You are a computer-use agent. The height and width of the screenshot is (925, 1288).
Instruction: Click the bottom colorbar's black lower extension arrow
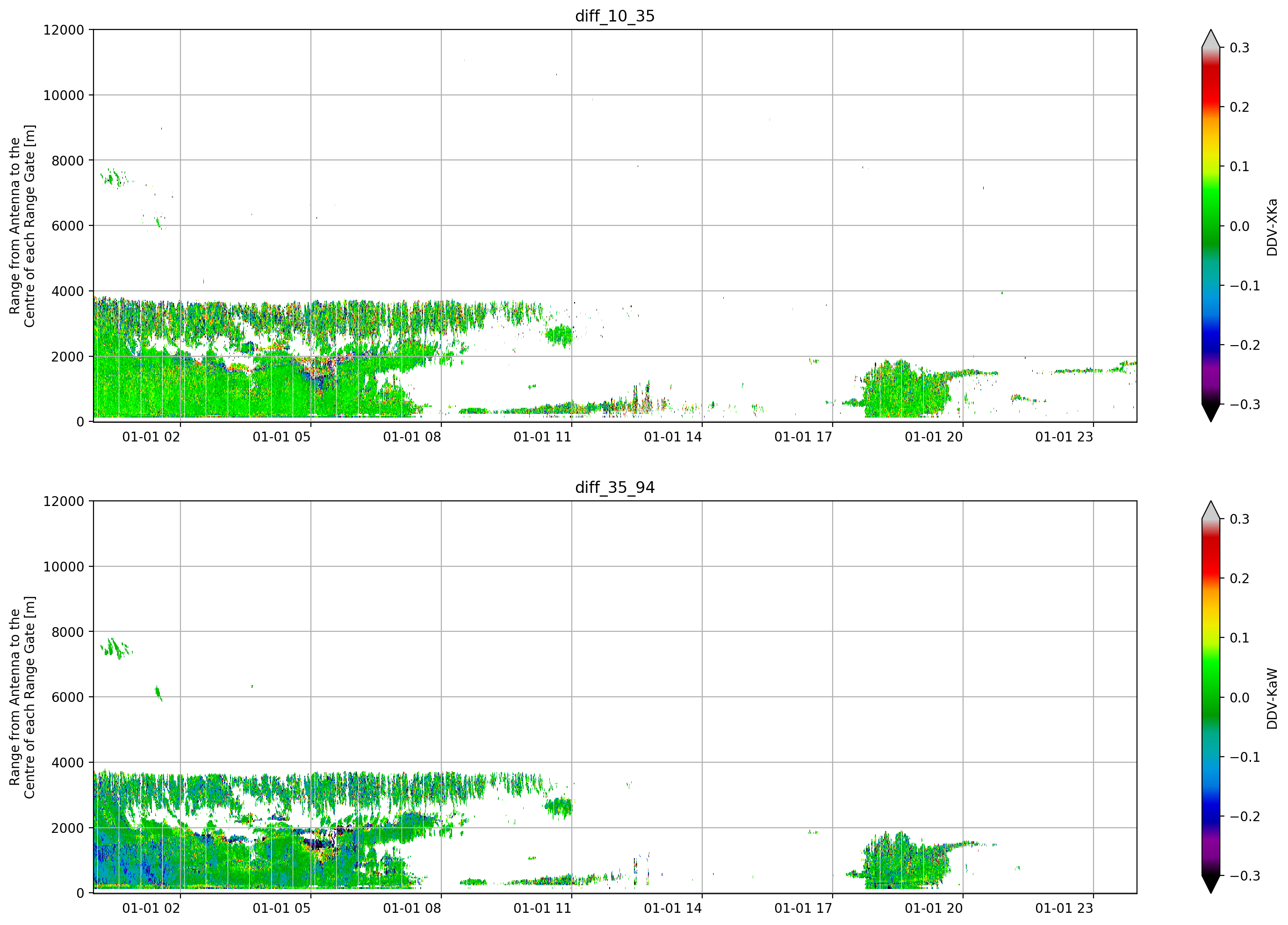point(1210,884)
